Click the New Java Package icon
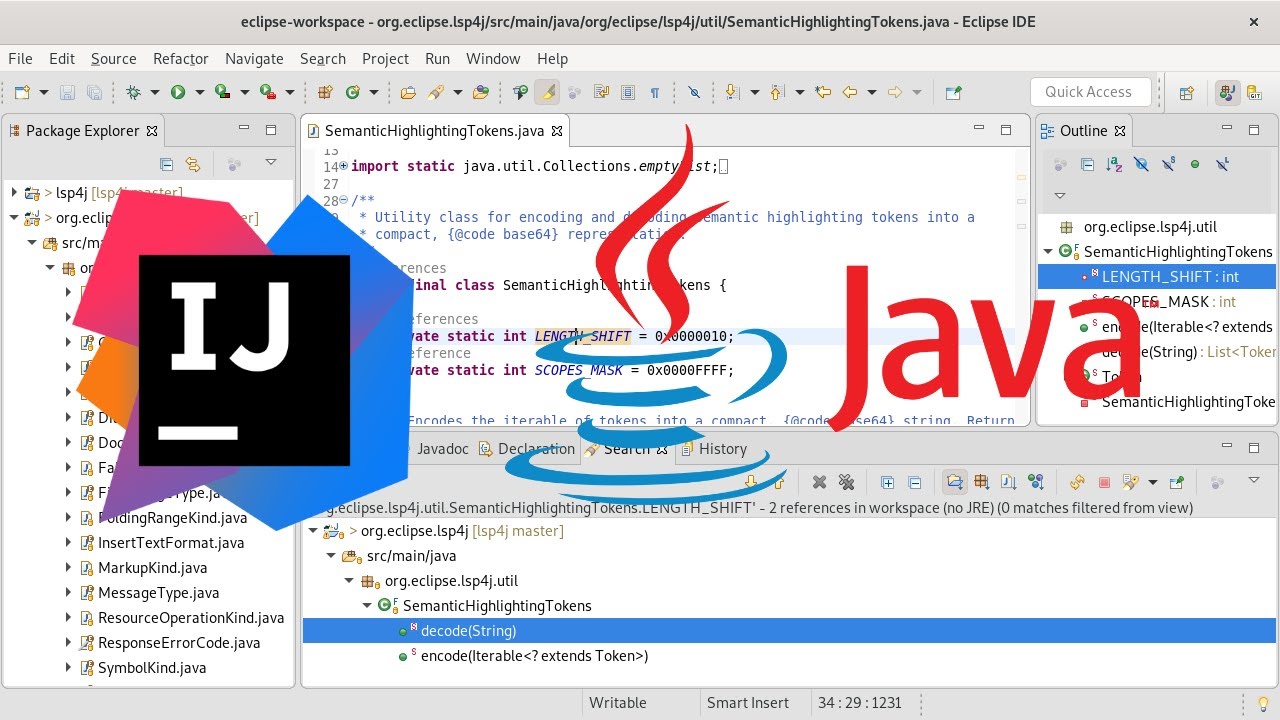This screenshot has height=720, width=1280. tap(324, 92)
